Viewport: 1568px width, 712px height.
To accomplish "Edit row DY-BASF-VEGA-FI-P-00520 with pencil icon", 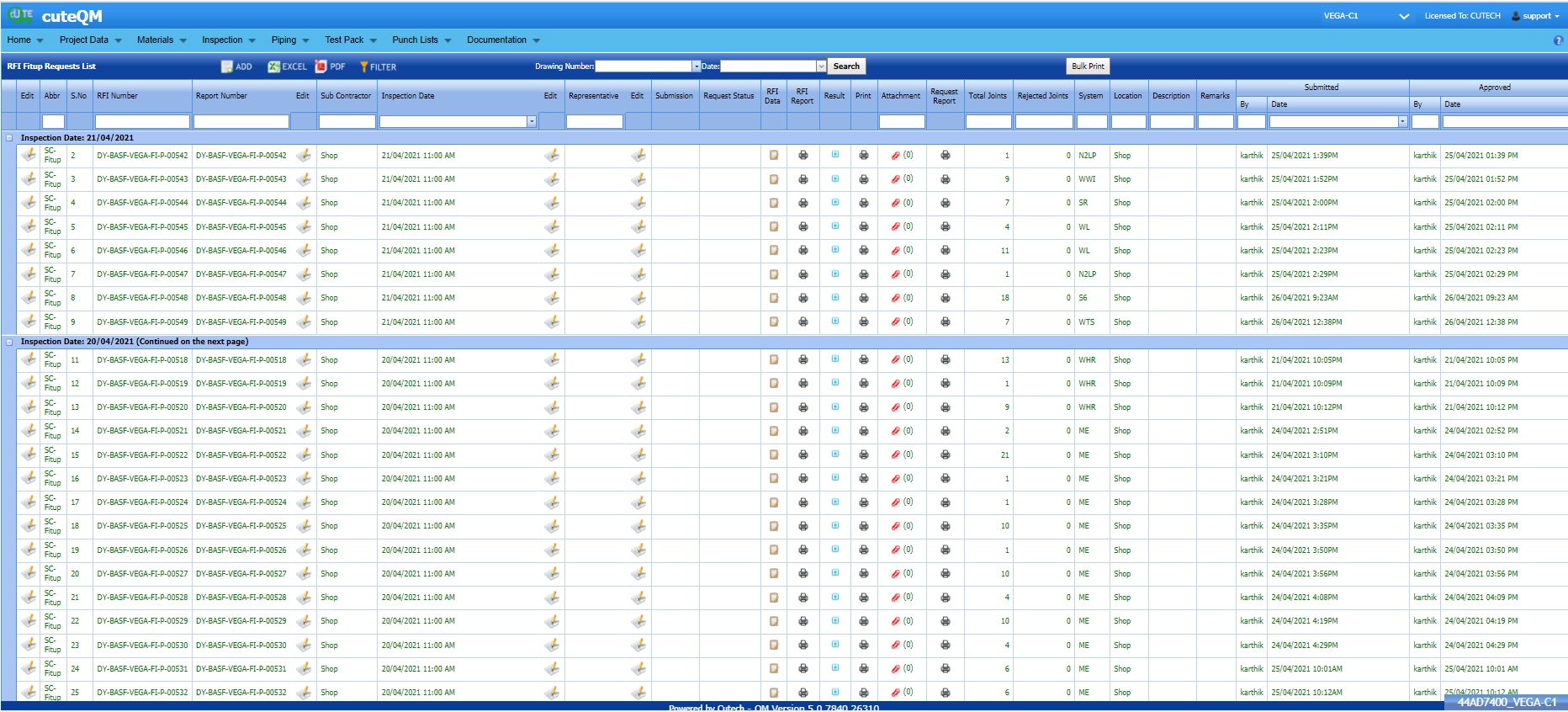I will click(29, 406).
